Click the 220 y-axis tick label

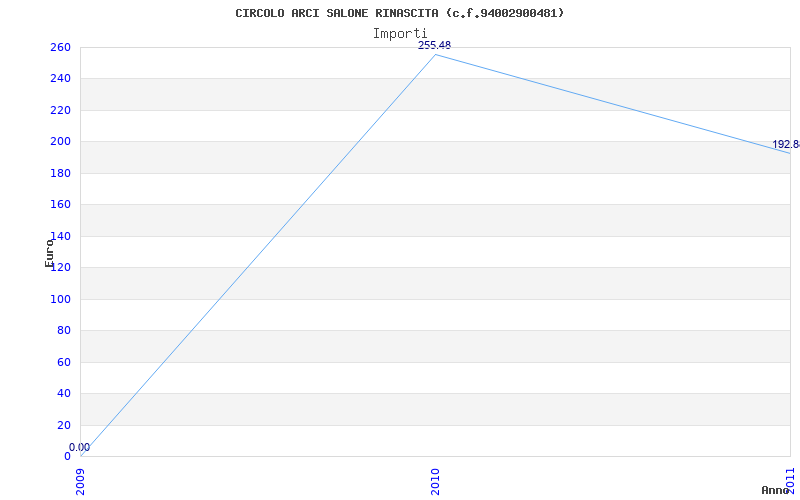[x=60, y=110]
